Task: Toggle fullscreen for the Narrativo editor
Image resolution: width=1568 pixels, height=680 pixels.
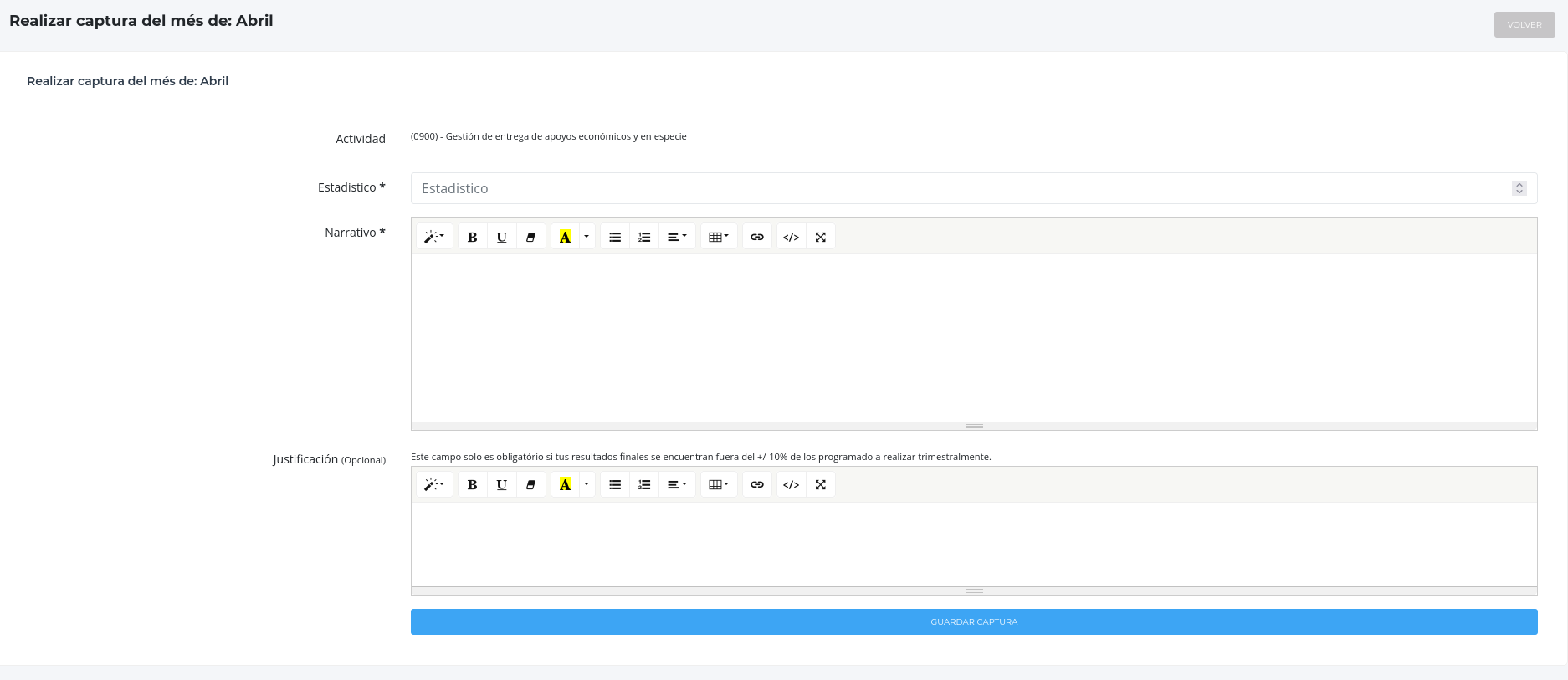Action: coord(821,237)
